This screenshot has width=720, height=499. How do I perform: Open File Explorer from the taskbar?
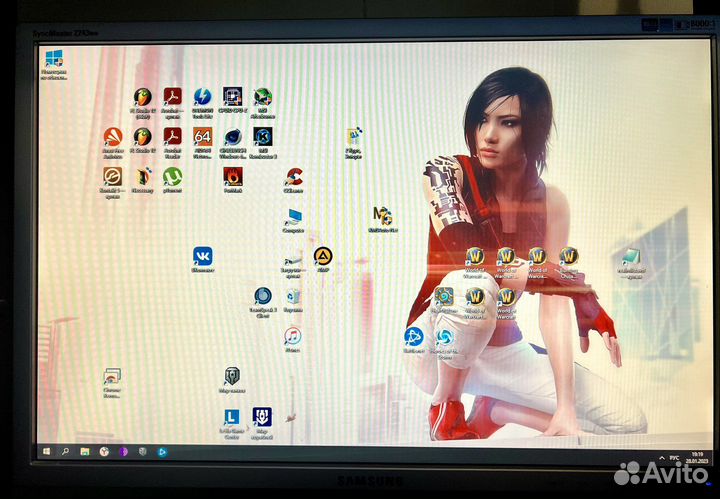click(x=84, y=452)
